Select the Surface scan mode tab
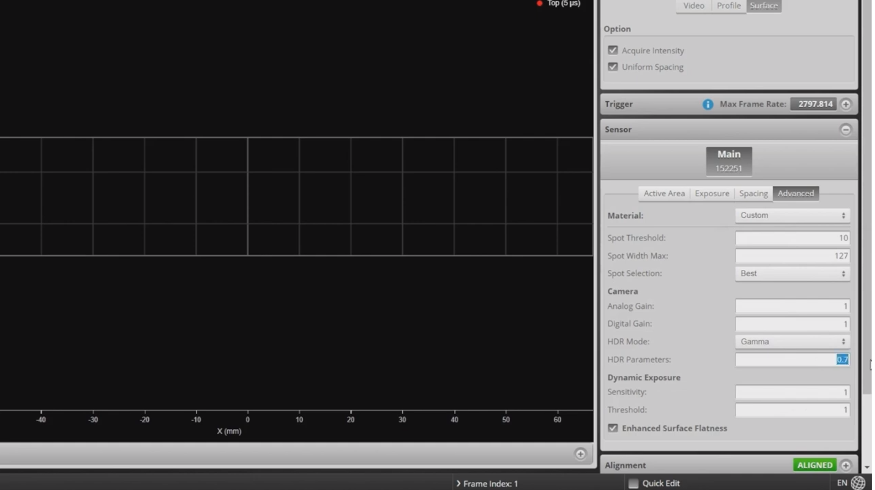The image size is (875, 490). tap(763, 6)
